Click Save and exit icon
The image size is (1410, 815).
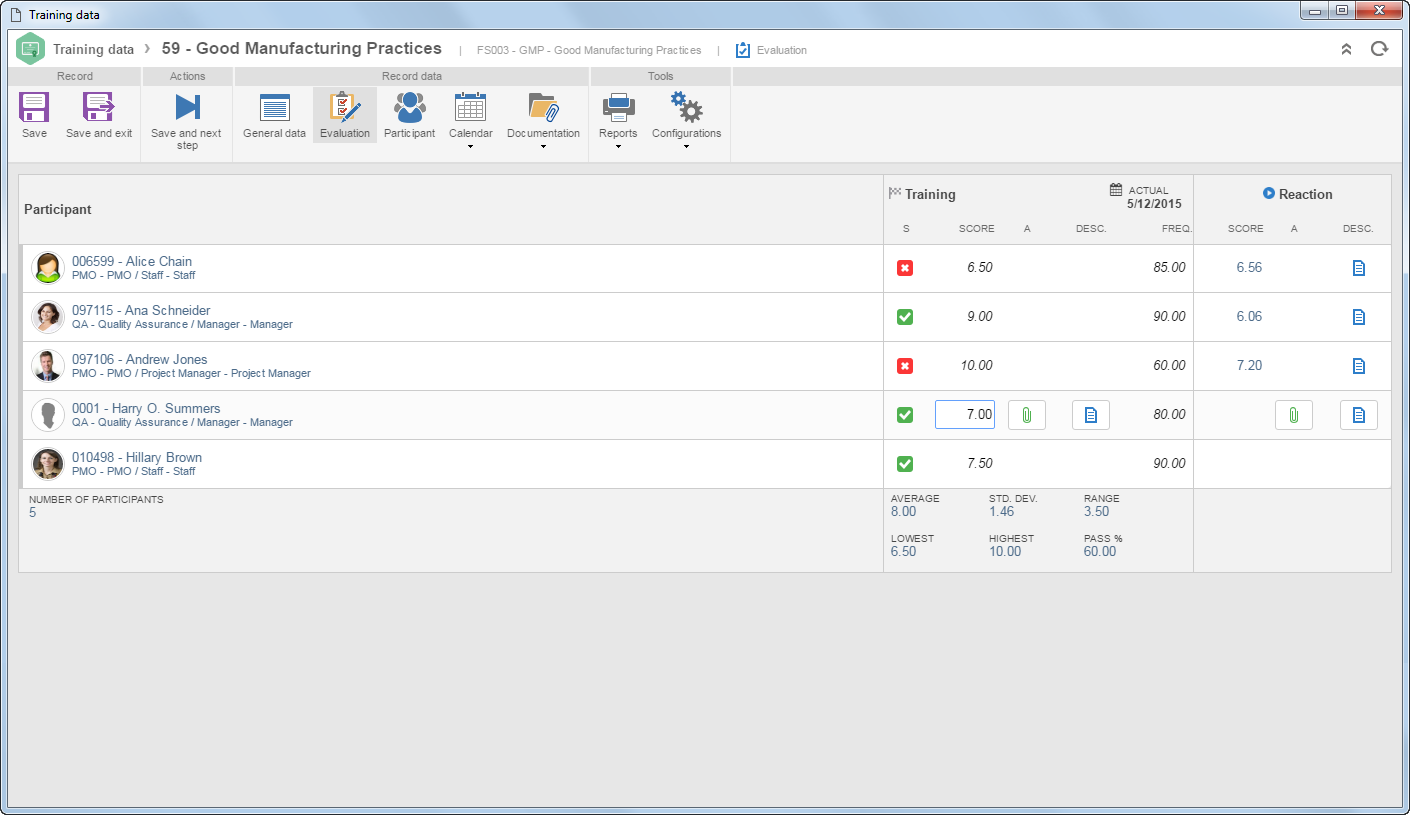[99, 107]
